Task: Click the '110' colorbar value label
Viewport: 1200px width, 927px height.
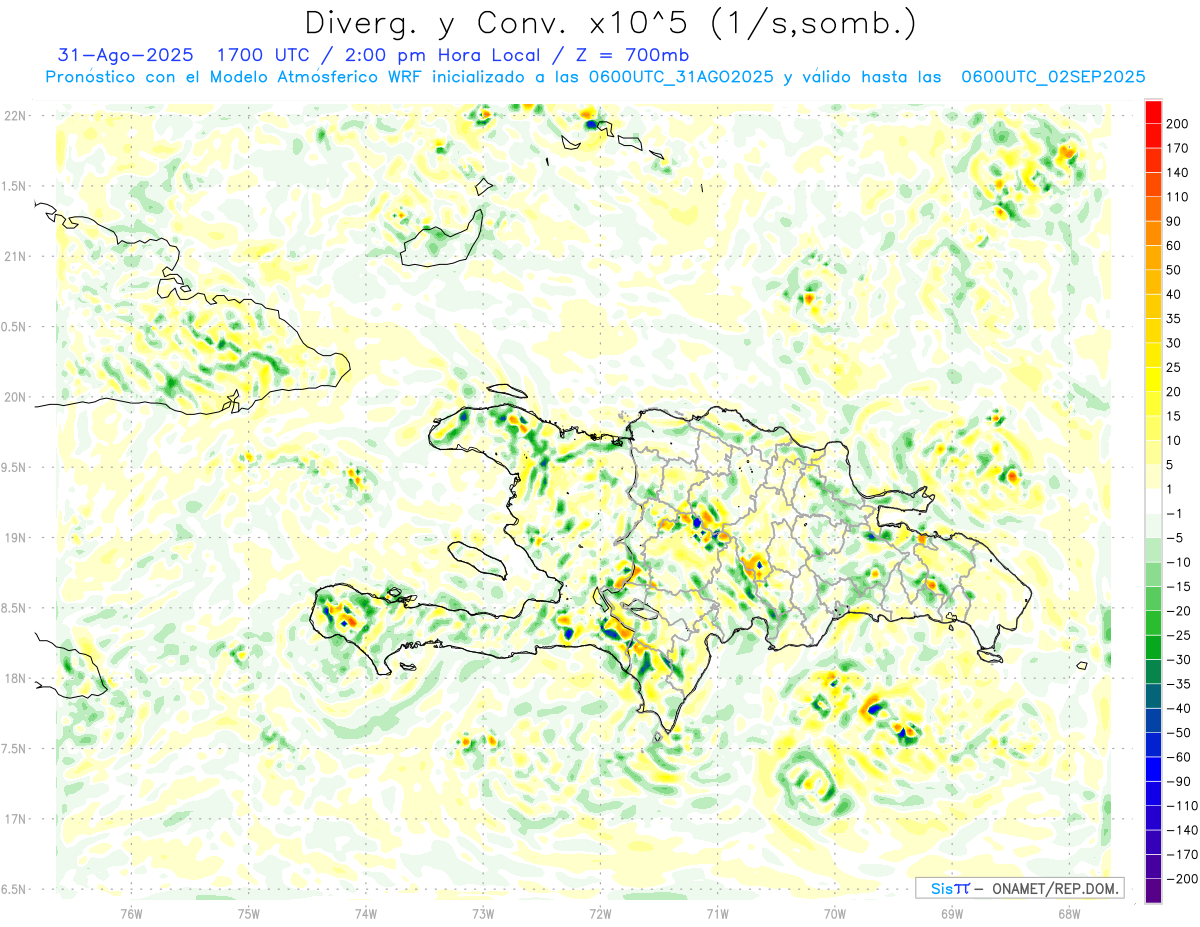Action: 1177,197
